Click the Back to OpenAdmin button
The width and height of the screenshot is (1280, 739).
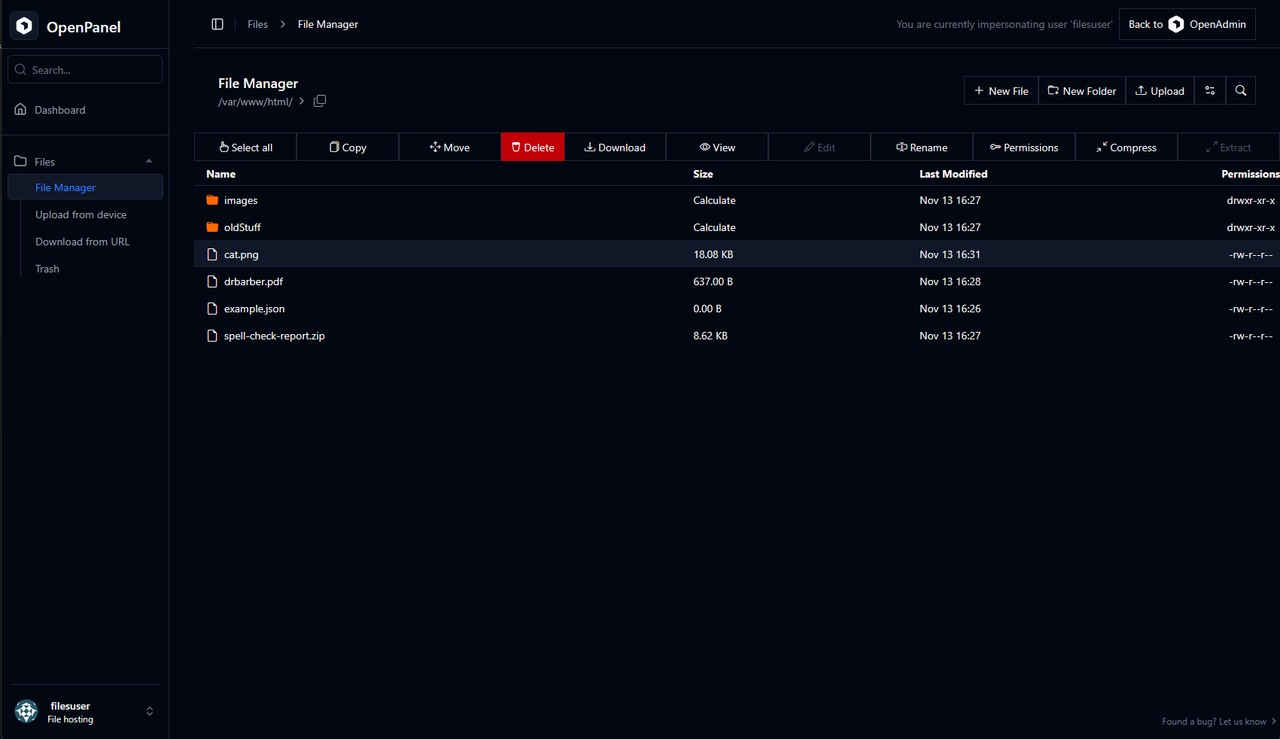point(1187,23)
